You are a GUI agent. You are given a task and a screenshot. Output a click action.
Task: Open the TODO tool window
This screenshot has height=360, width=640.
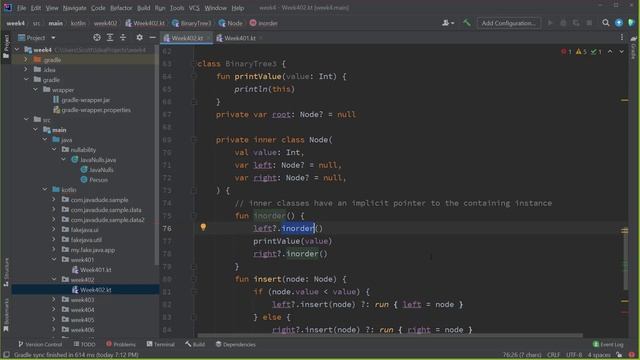84,344
